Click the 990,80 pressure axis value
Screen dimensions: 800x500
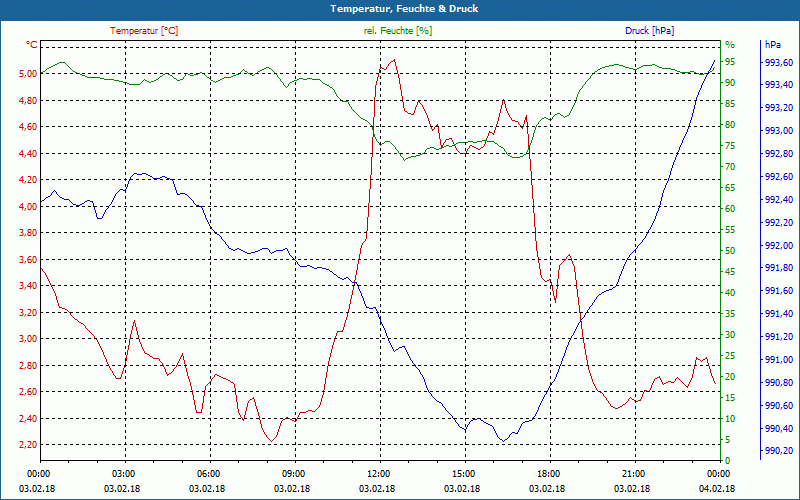tap(779, 382)
